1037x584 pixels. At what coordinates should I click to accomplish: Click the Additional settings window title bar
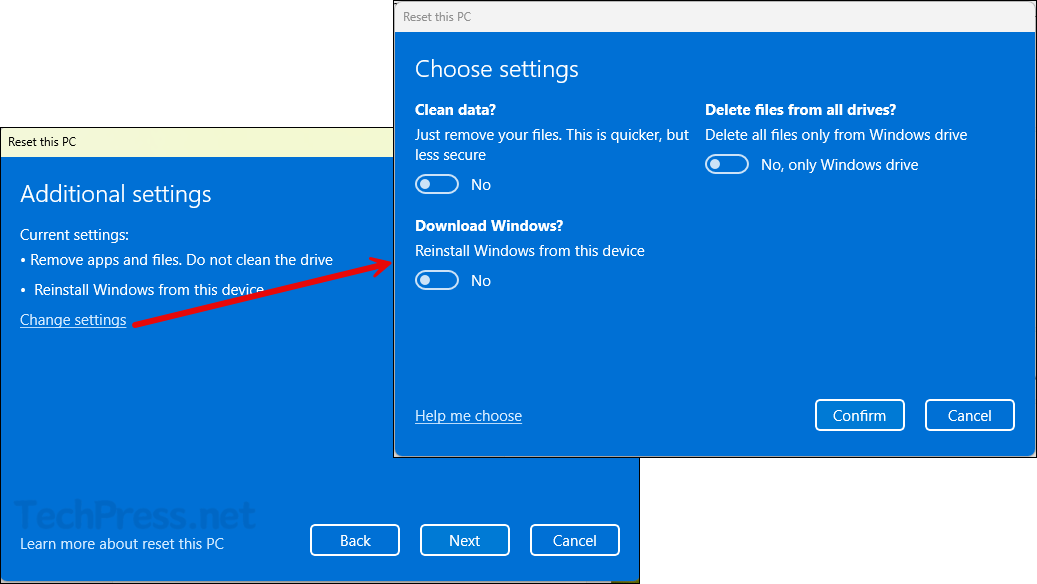tap(200, 142)
